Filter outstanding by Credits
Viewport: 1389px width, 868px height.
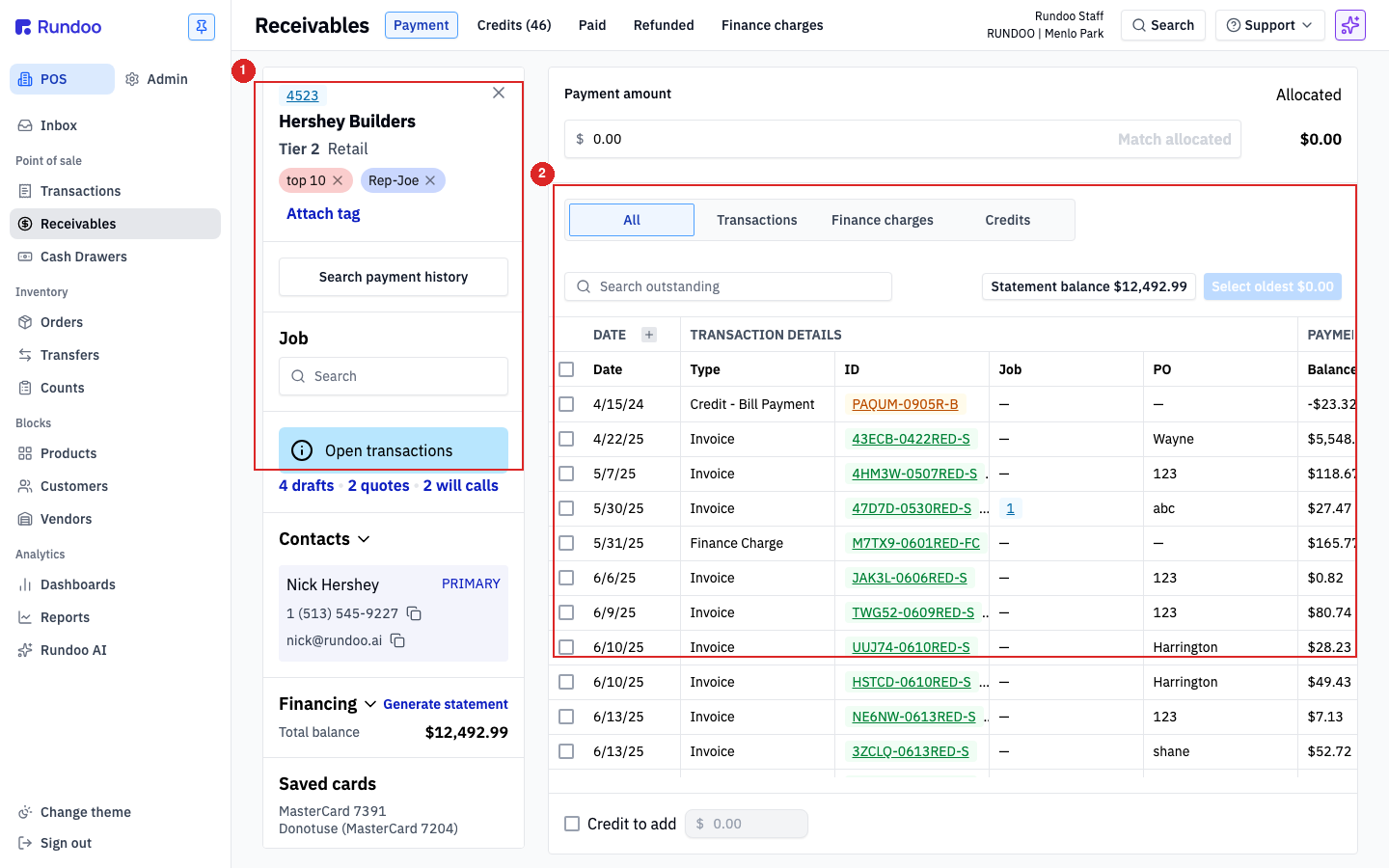point(1008,220)
